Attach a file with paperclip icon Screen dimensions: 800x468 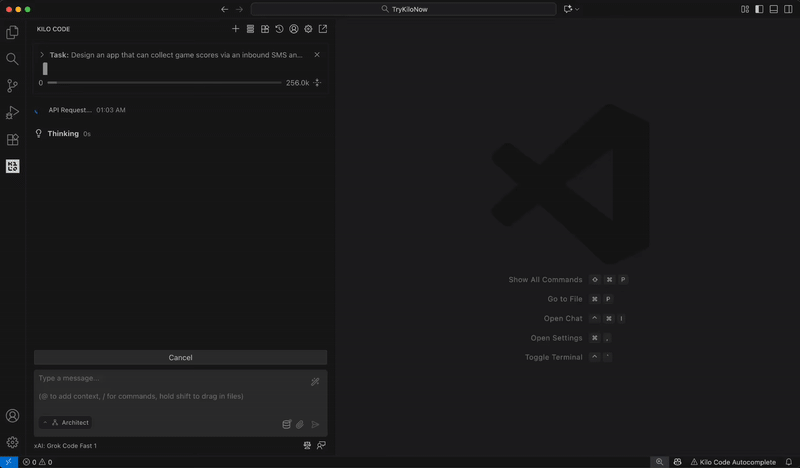pos(300,424)
